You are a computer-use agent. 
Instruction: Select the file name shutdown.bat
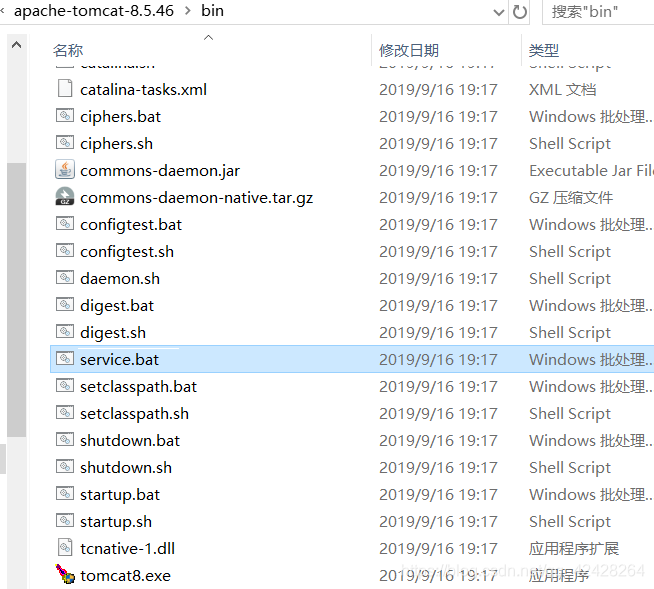(x=130, y=440)
